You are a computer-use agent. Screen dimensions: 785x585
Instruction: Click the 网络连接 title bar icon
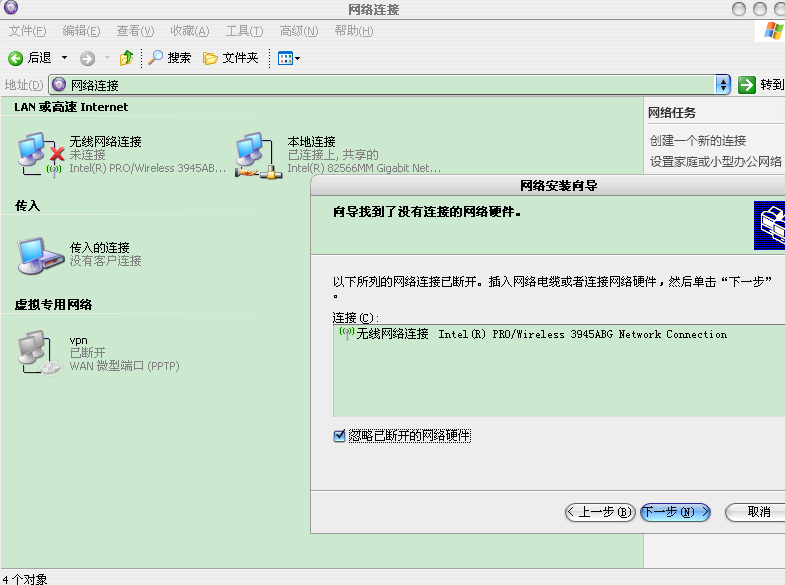tap(11, 8)
